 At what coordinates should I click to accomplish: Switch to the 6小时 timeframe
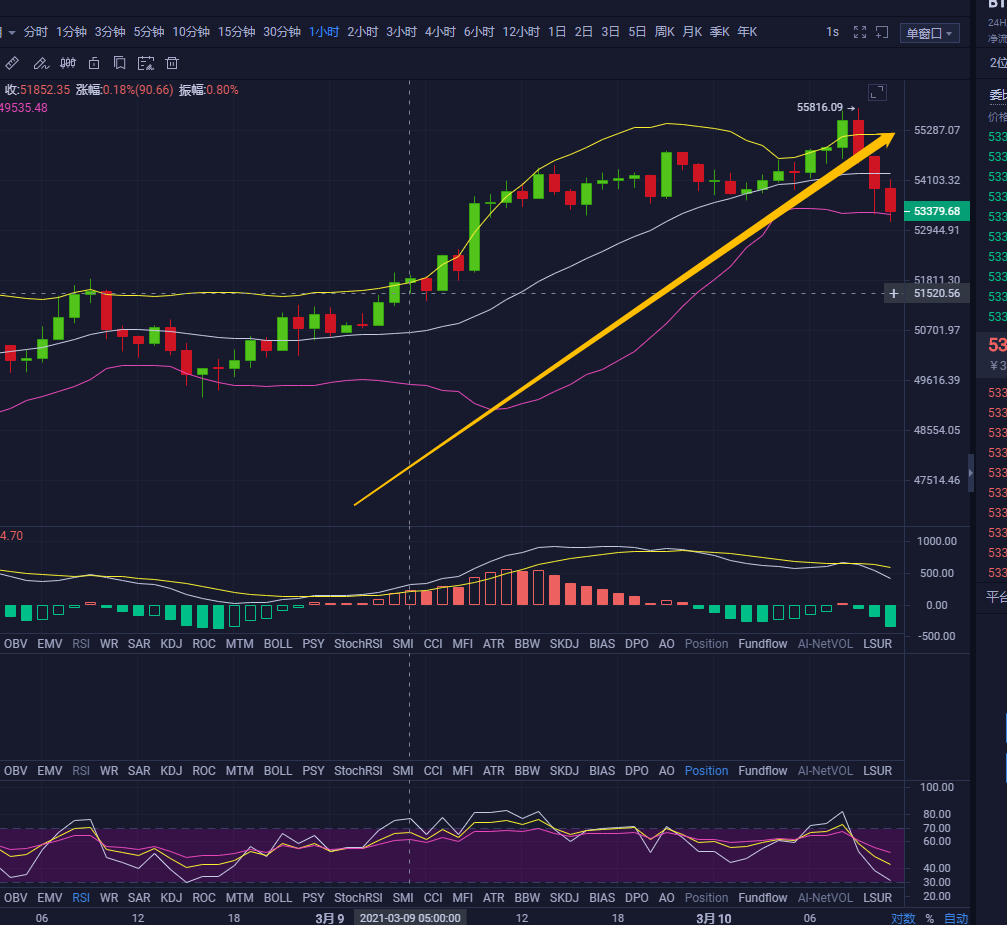tap(479, 32)
